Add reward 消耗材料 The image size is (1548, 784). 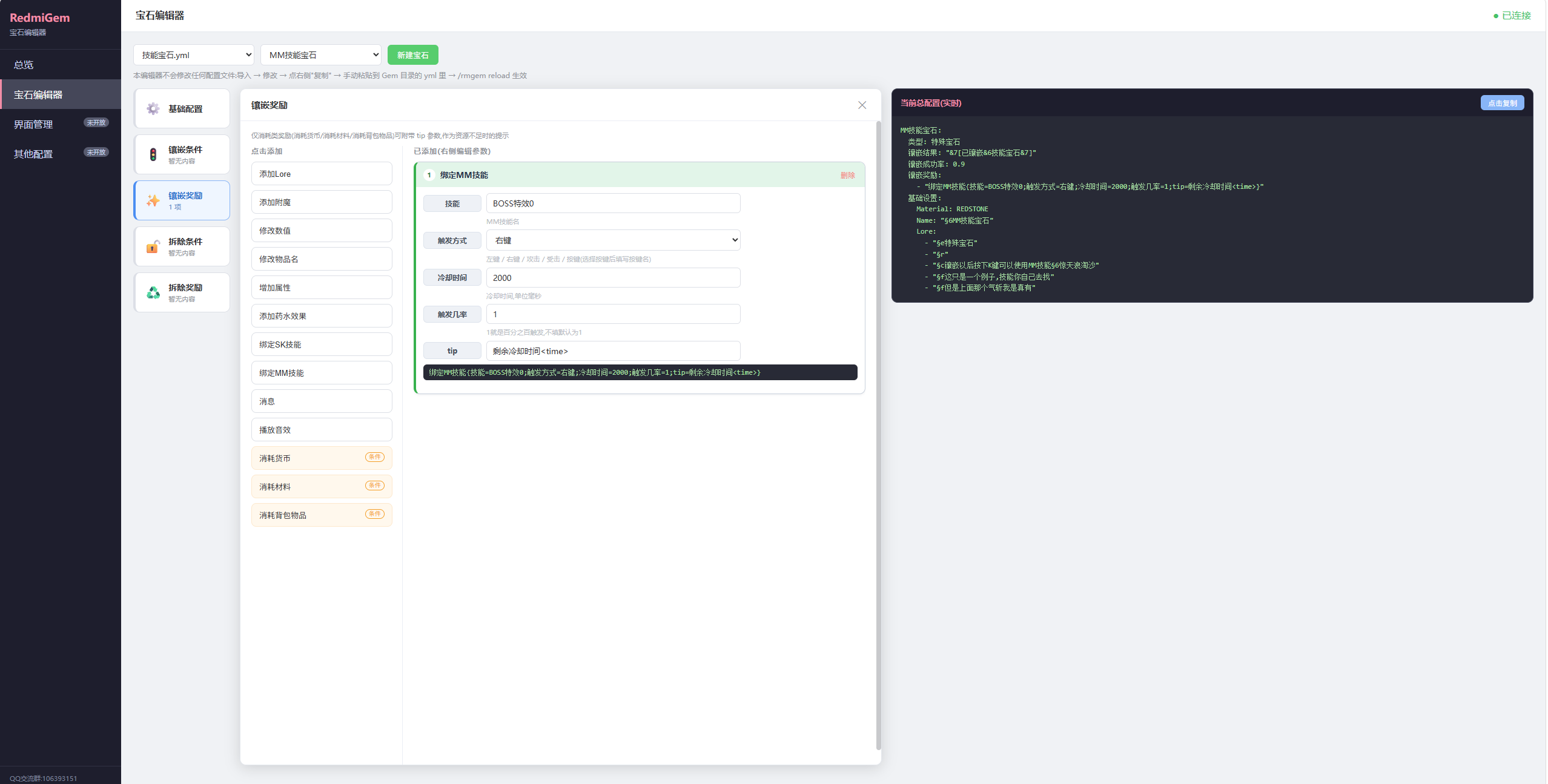[x=322, y=487]
